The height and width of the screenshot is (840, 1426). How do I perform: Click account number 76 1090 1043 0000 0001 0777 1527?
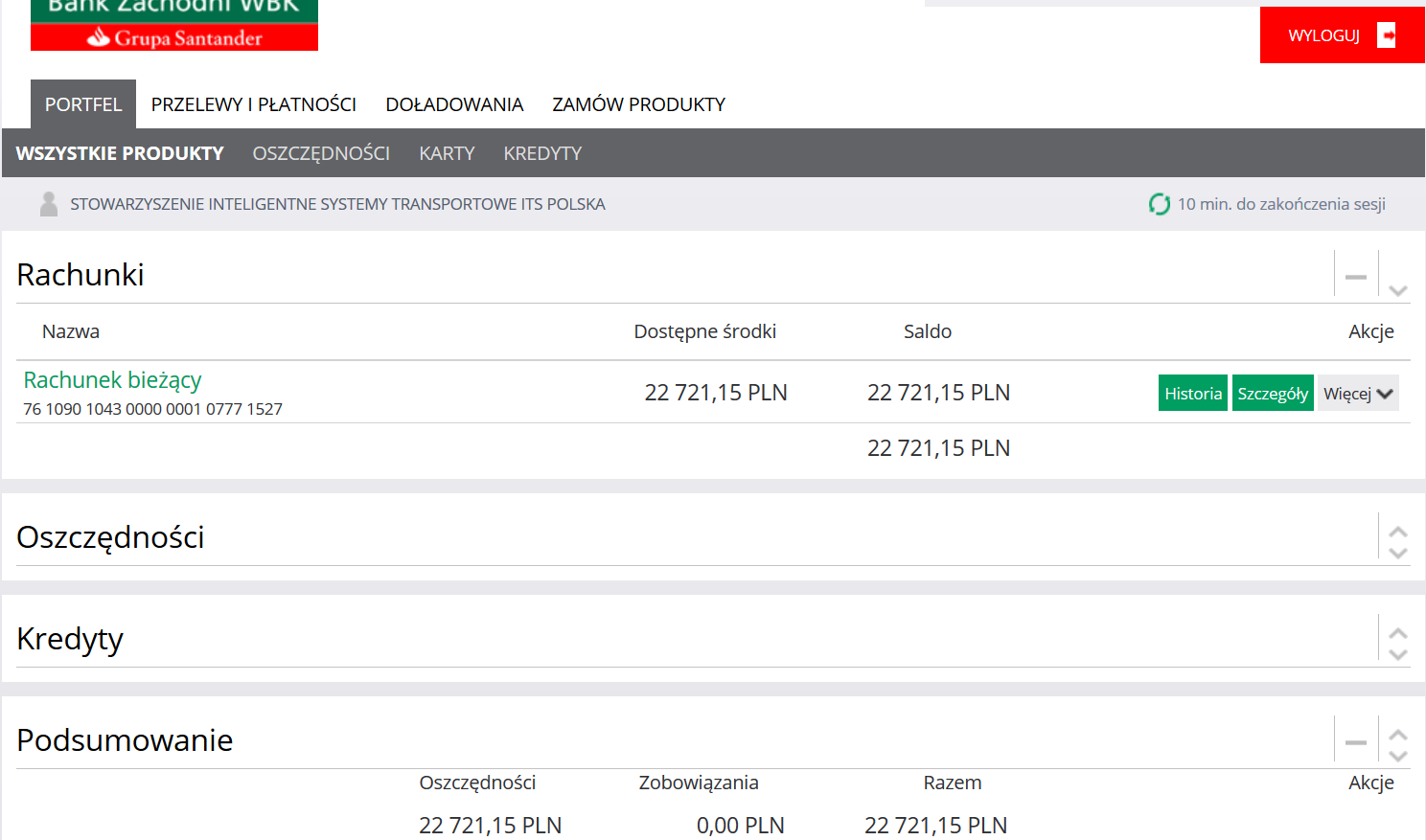coord(152,409)
